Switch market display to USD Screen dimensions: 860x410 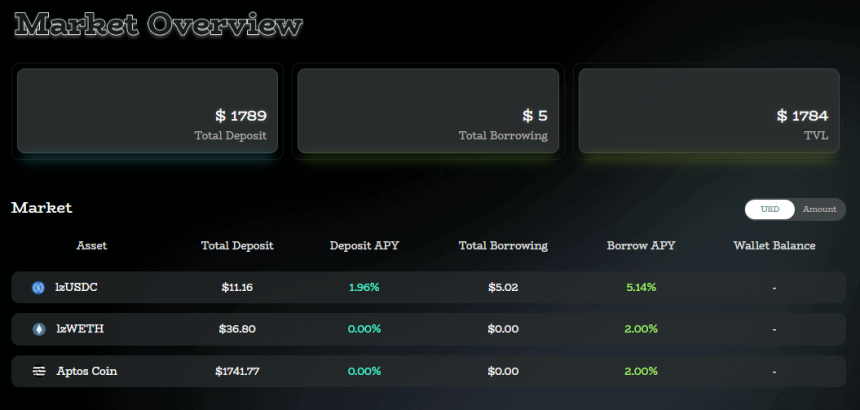pyautogui.click(x=770, y=209)
